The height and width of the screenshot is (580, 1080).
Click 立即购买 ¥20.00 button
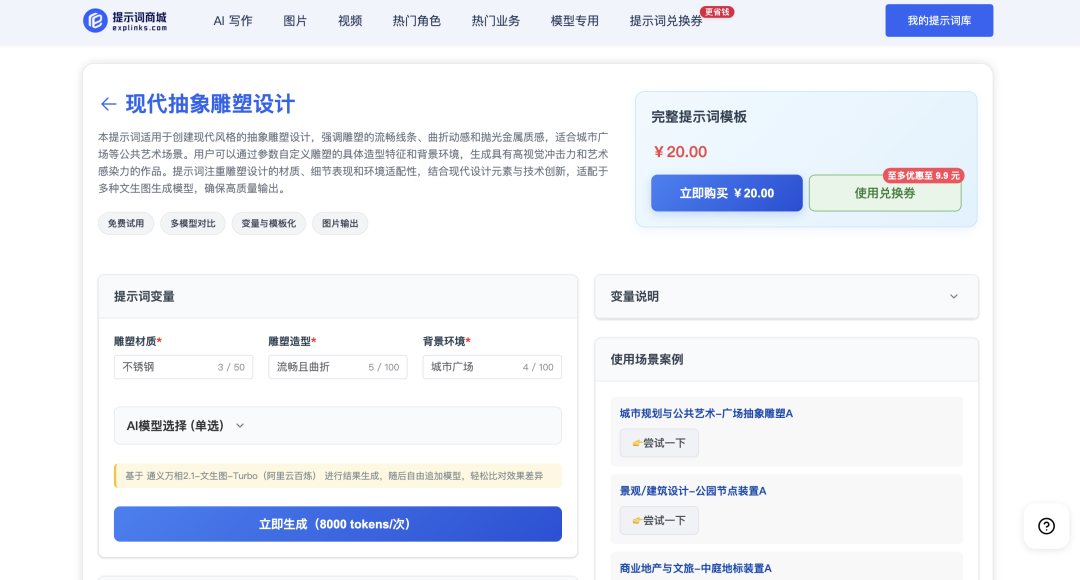(x=727, y=193)
